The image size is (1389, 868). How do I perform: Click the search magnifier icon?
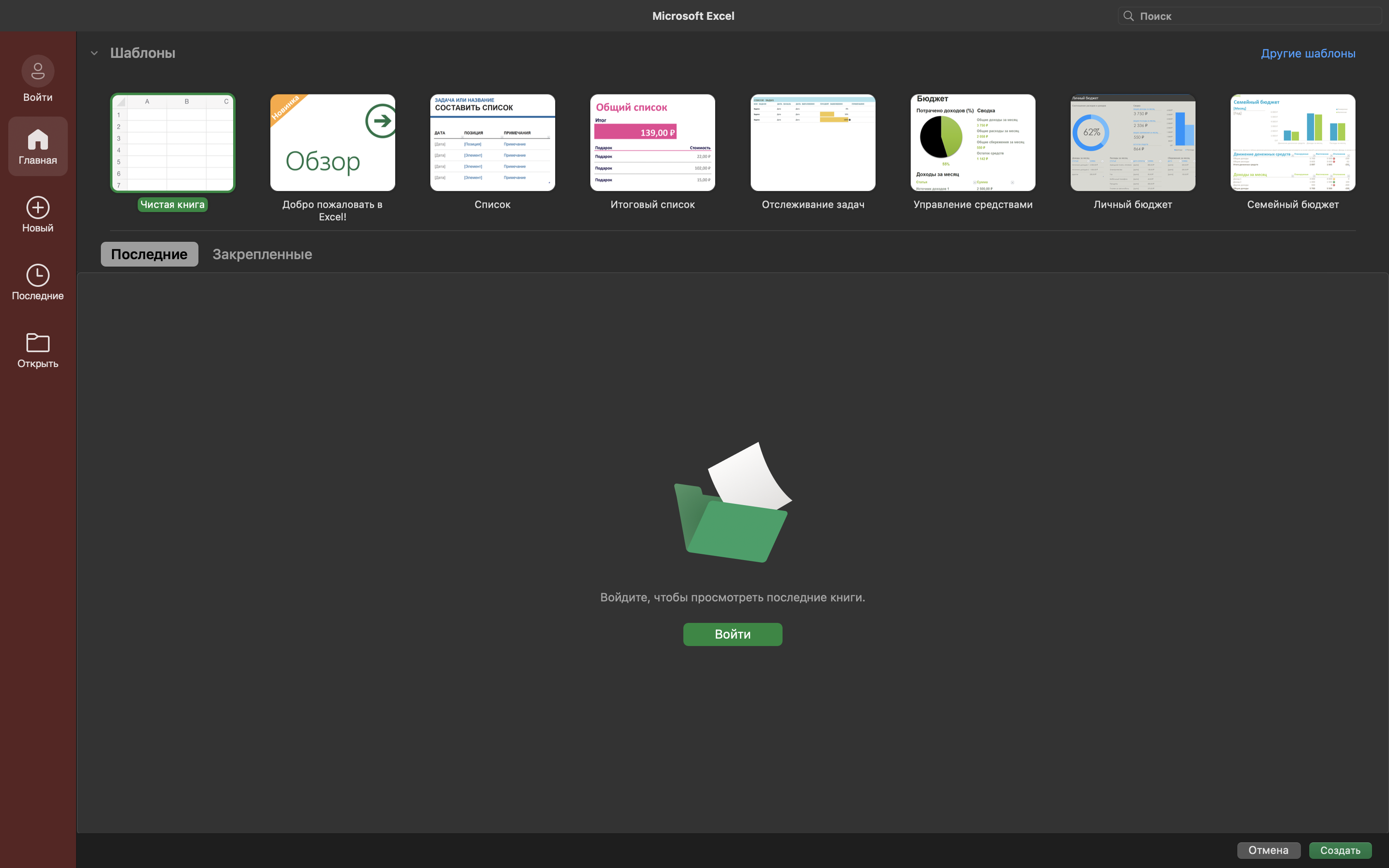pyautogui.click(x=1129, y=16)
